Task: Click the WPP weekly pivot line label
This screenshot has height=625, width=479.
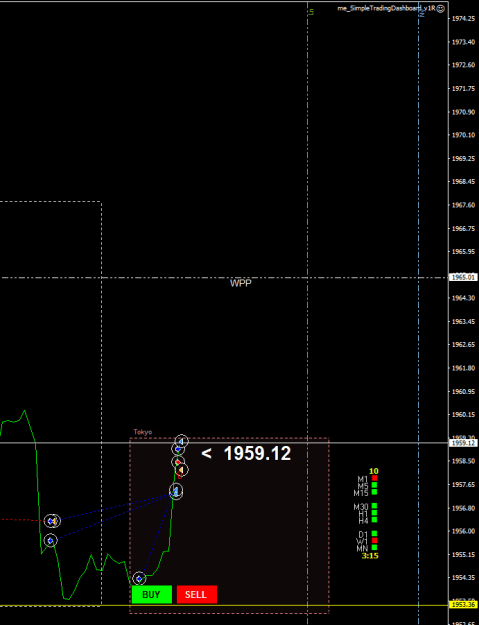Action: tap(241, 283)
